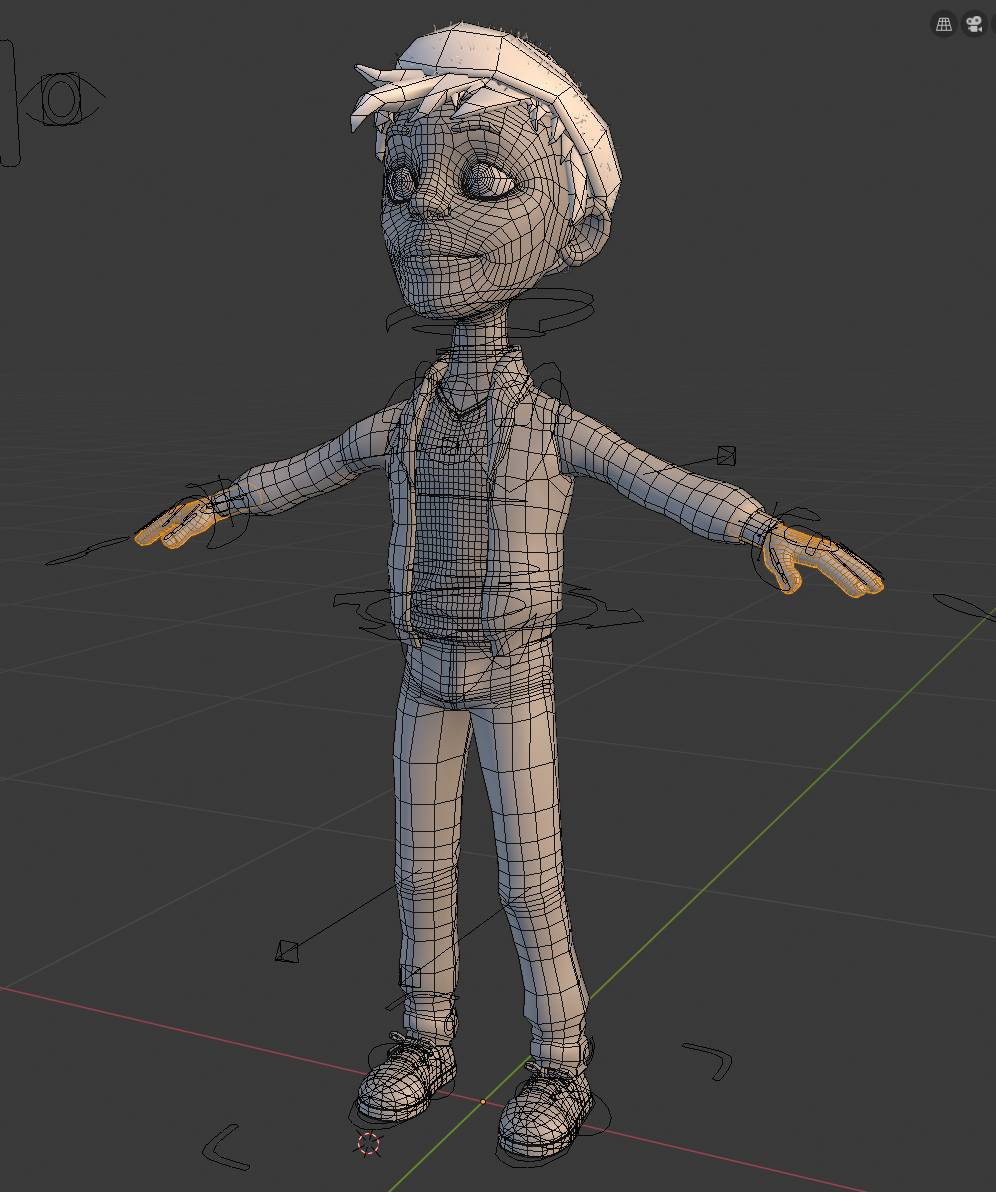Screen dimensions: 996x1192
Task: Select the elbow pole cube beside the left arm
Action: click(x=726, y=455)
